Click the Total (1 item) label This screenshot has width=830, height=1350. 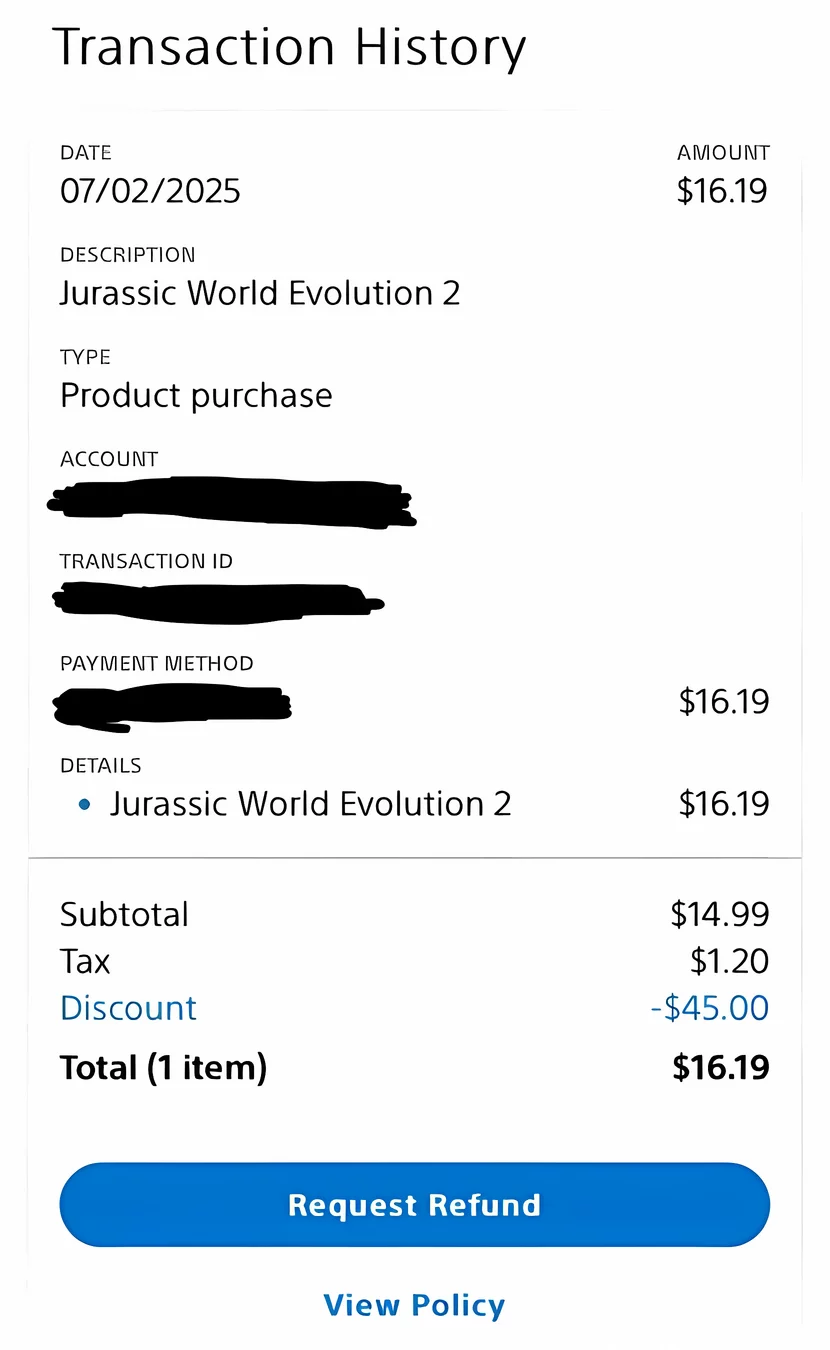(x=163, y=1068)
